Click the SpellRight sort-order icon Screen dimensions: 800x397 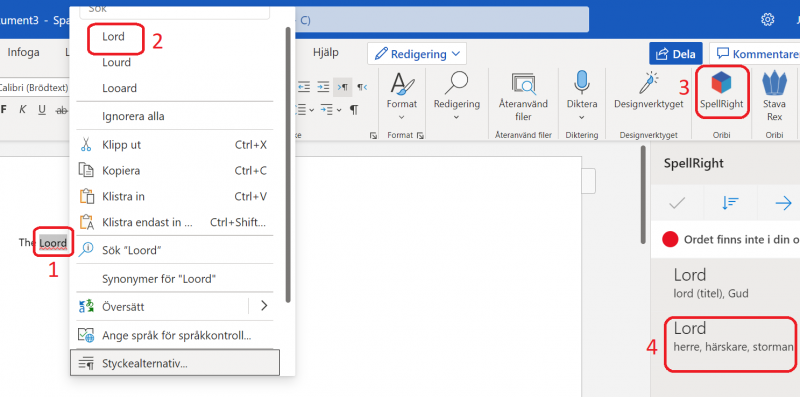point(731,203)
